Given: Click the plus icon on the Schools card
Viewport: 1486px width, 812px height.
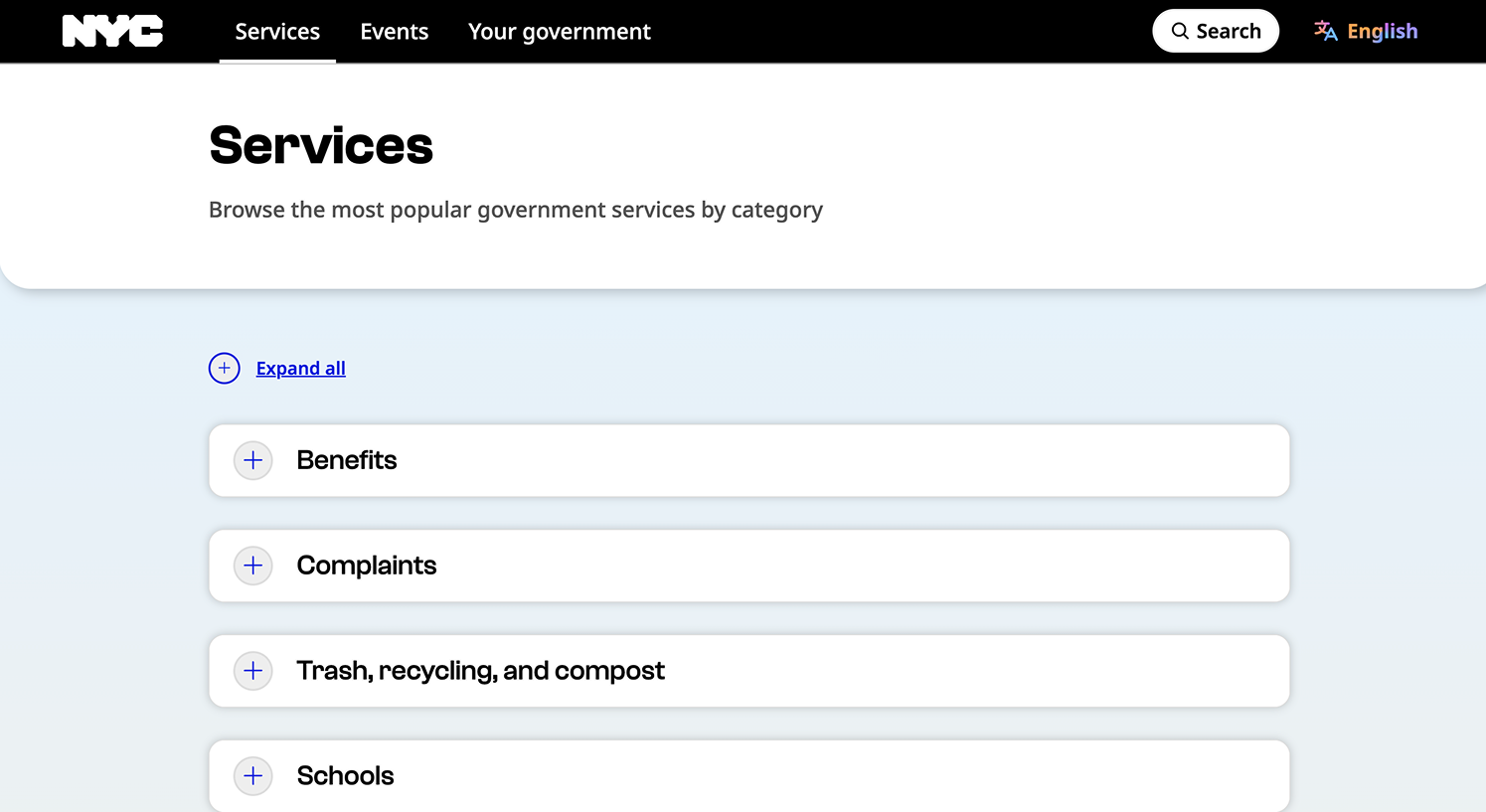Looking at the screenshot, I should [x=252, y=776].
